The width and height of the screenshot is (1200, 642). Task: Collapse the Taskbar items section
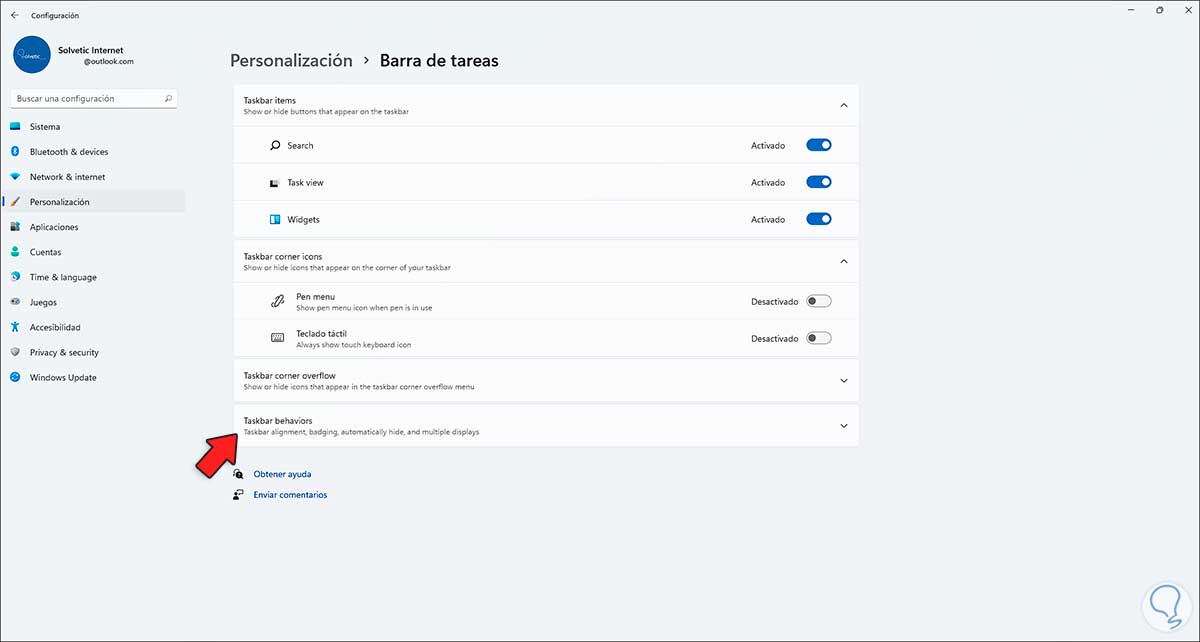pyautogui.click(x=843, y=105)
